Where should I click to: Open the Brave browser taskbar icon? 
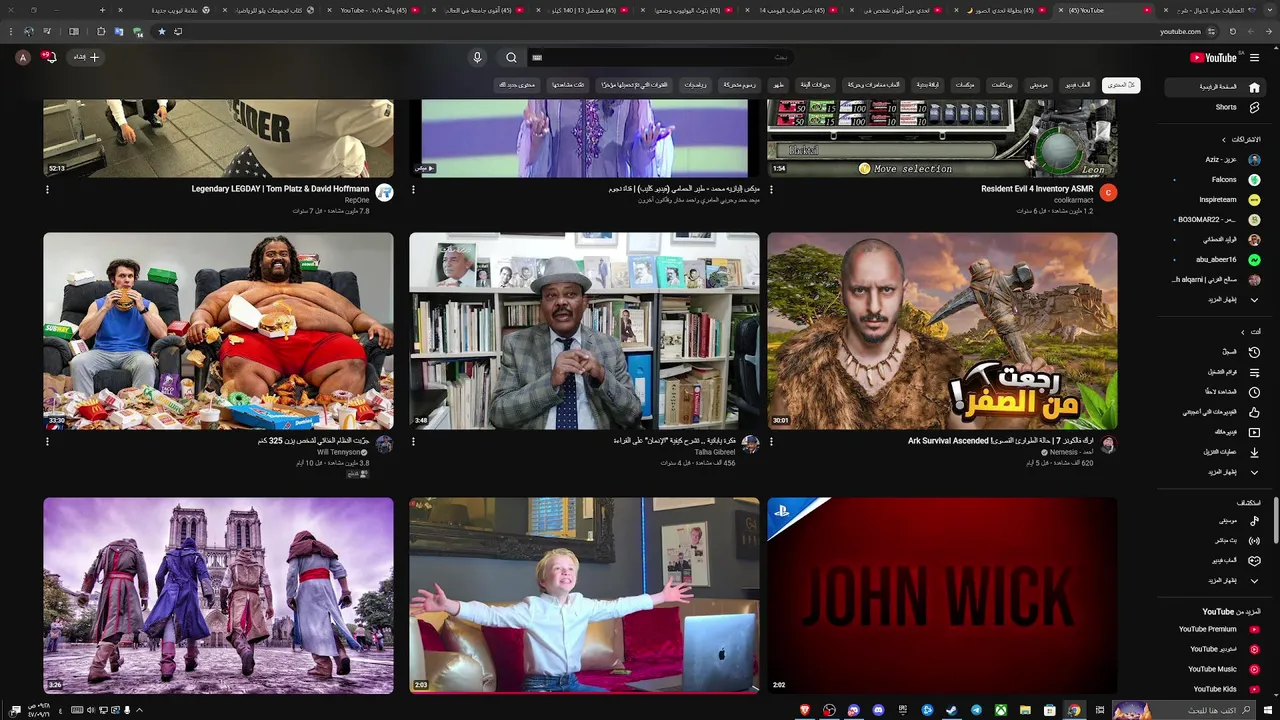(x=805, y=710)
